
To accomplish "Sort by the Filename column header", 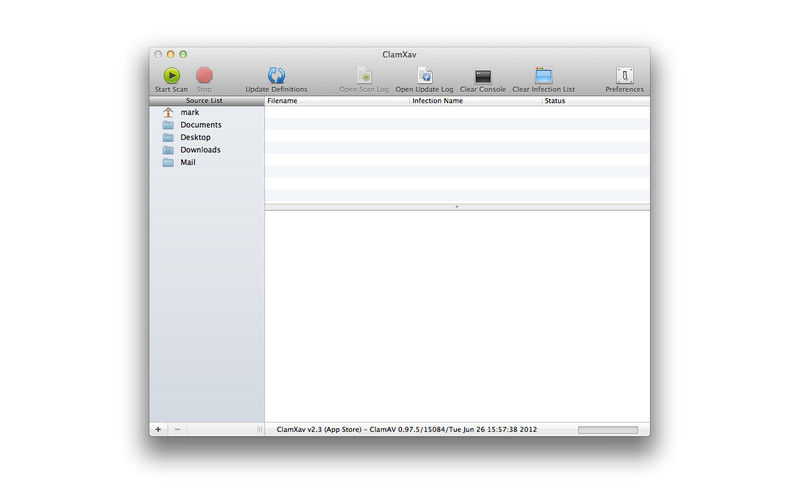I will point(336,101).
